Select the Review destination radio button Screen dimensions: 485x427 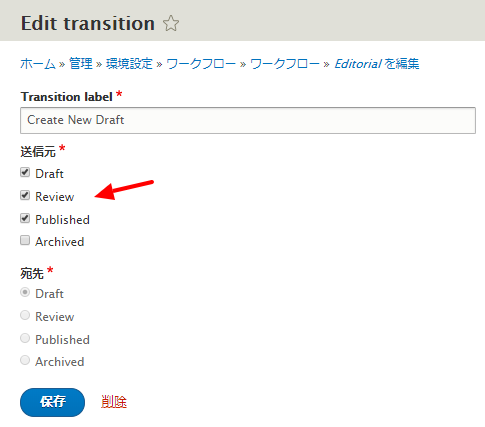(25, 315)
